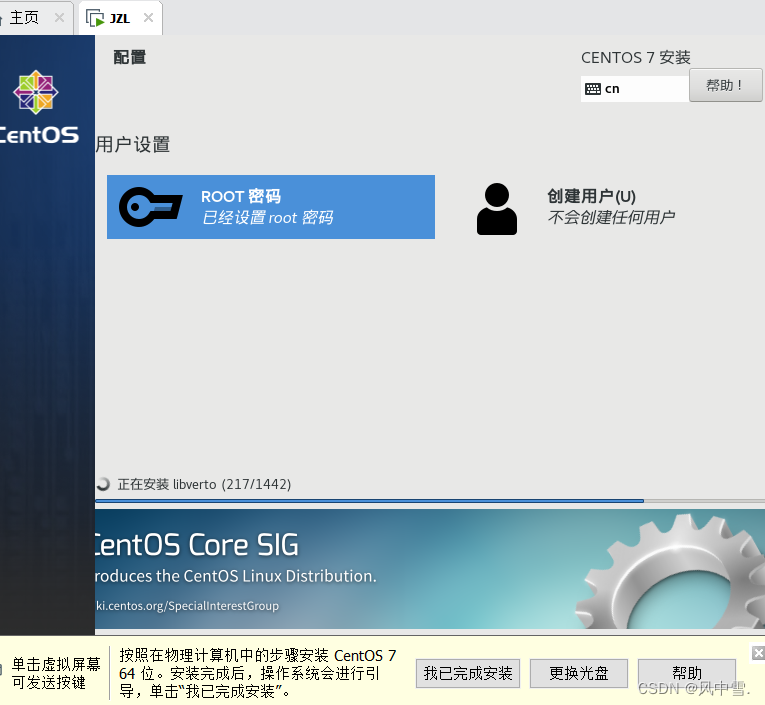
Task: Close the 主页 tab
Action: tap(59, 18)
